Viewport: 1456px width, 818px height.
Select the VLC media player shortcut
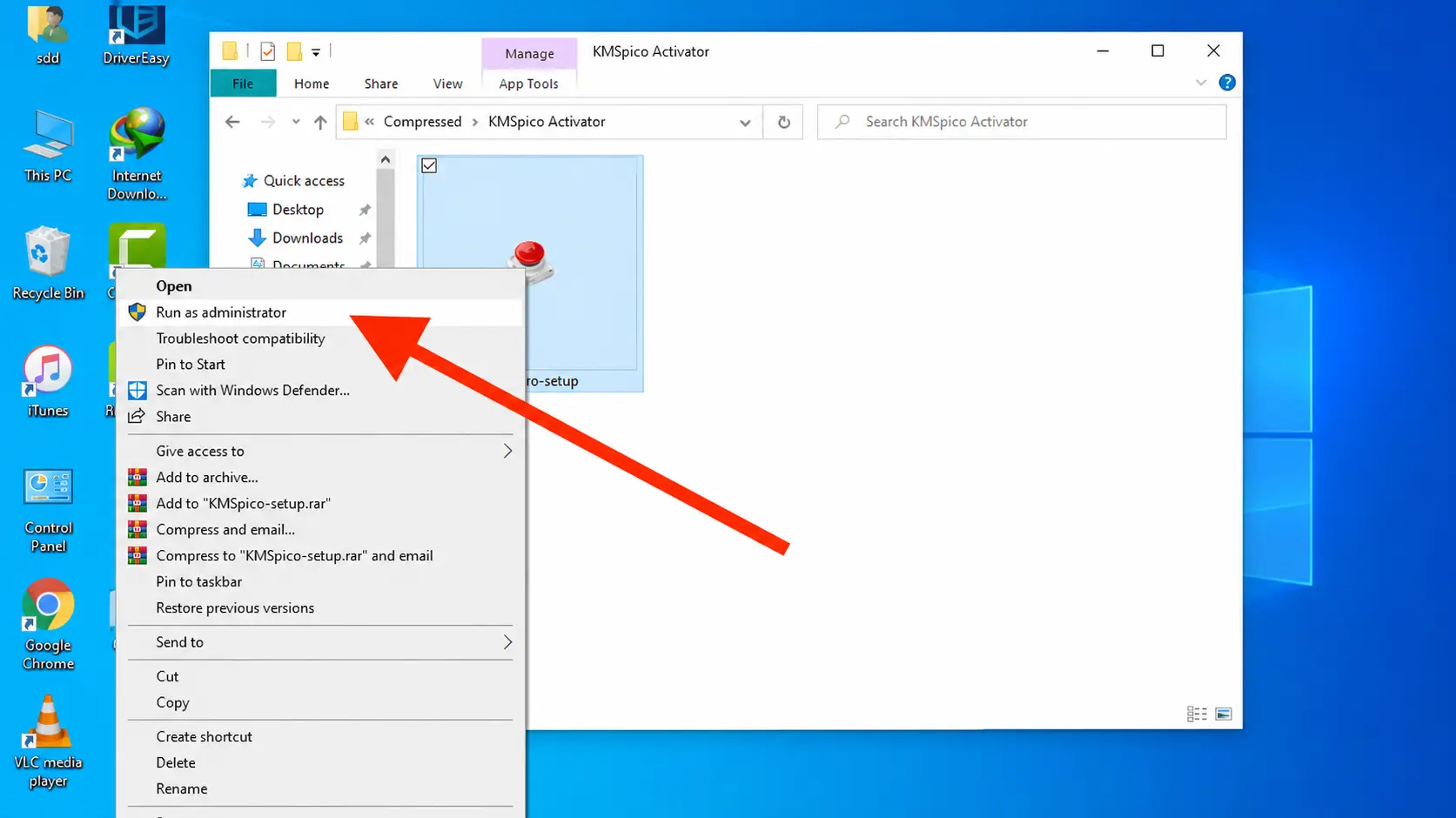(48, 741)
